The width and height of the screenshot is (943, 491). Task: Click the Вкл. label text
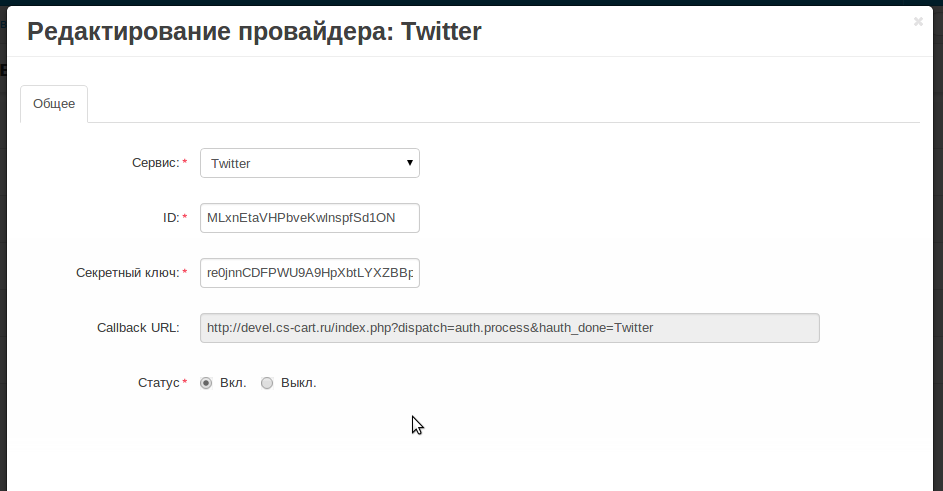(x=233, y=383)
